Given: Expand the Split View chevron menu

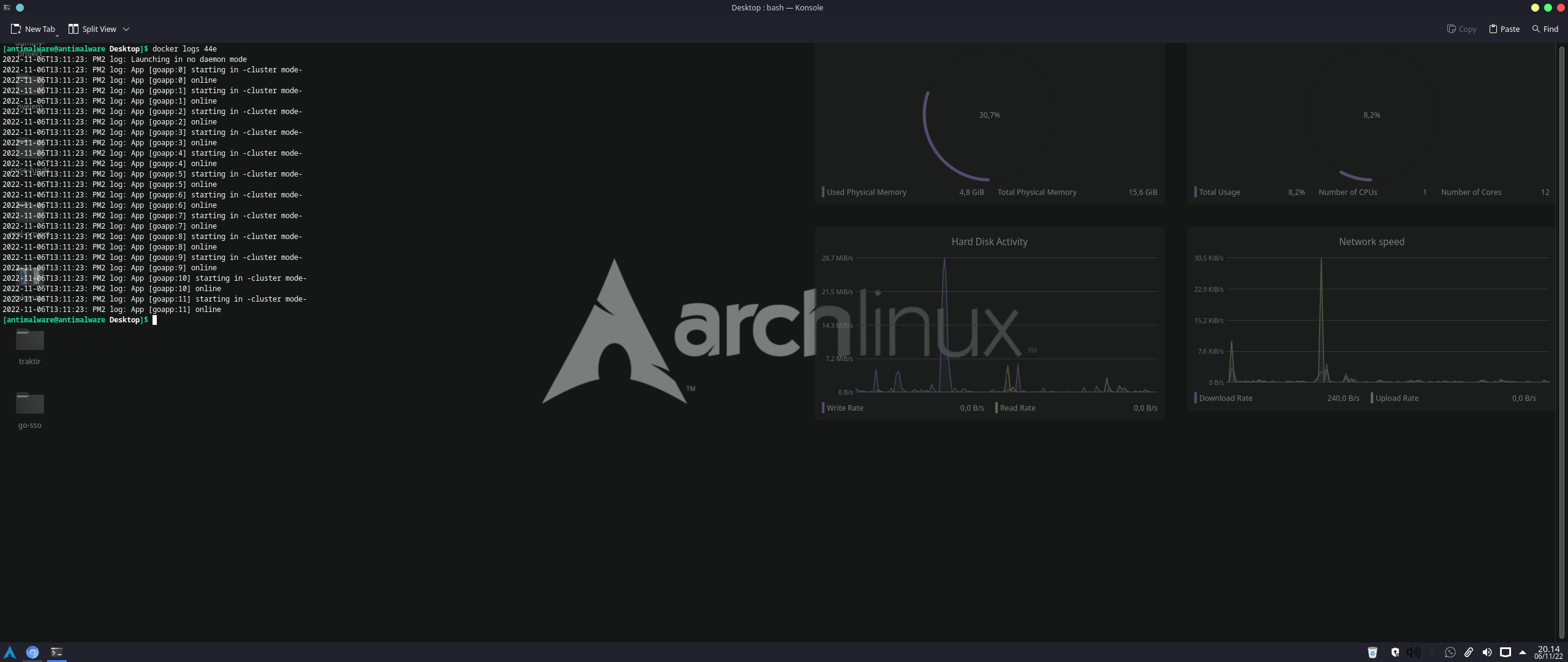Looking at the screenshot, I should 126,29.
